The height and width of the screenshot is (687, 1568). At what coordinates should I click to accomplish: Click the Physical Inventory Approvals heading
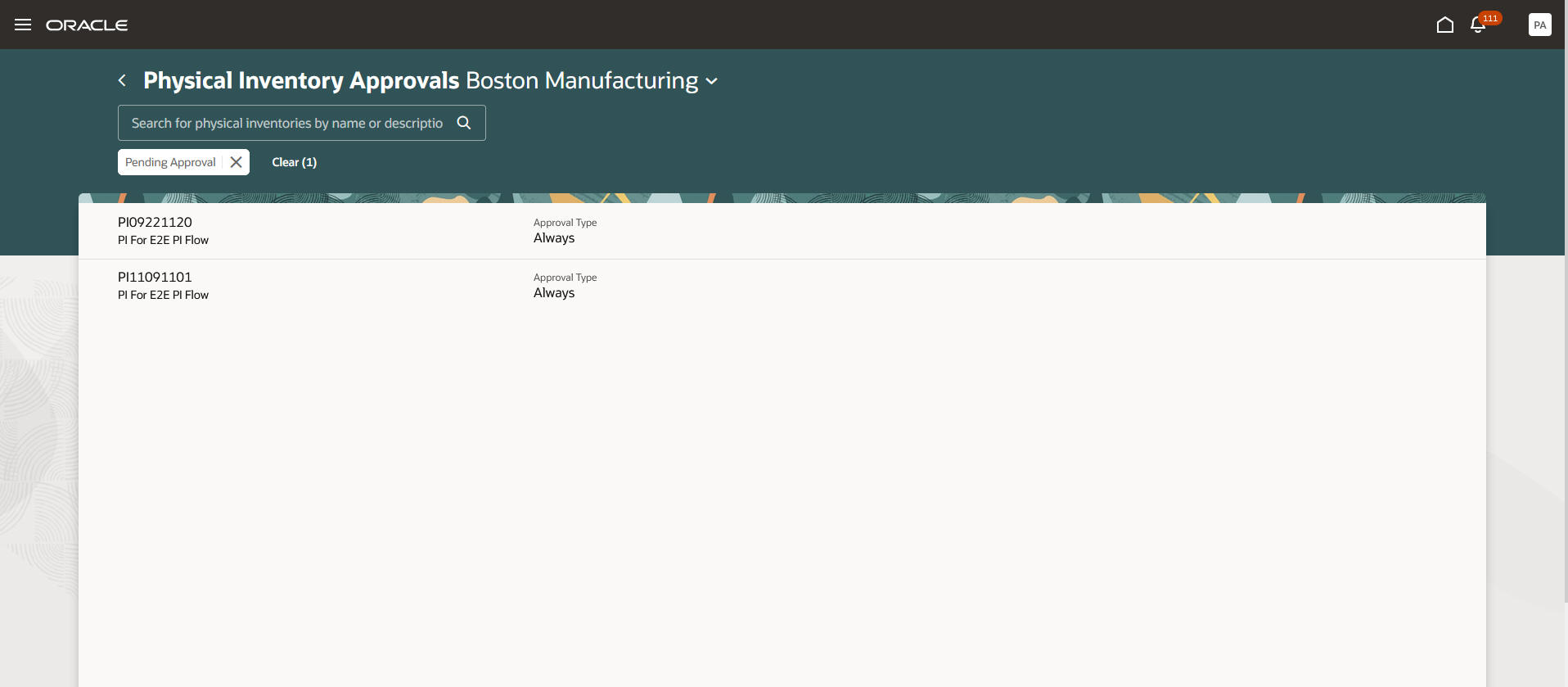click(x=301, y=80)
